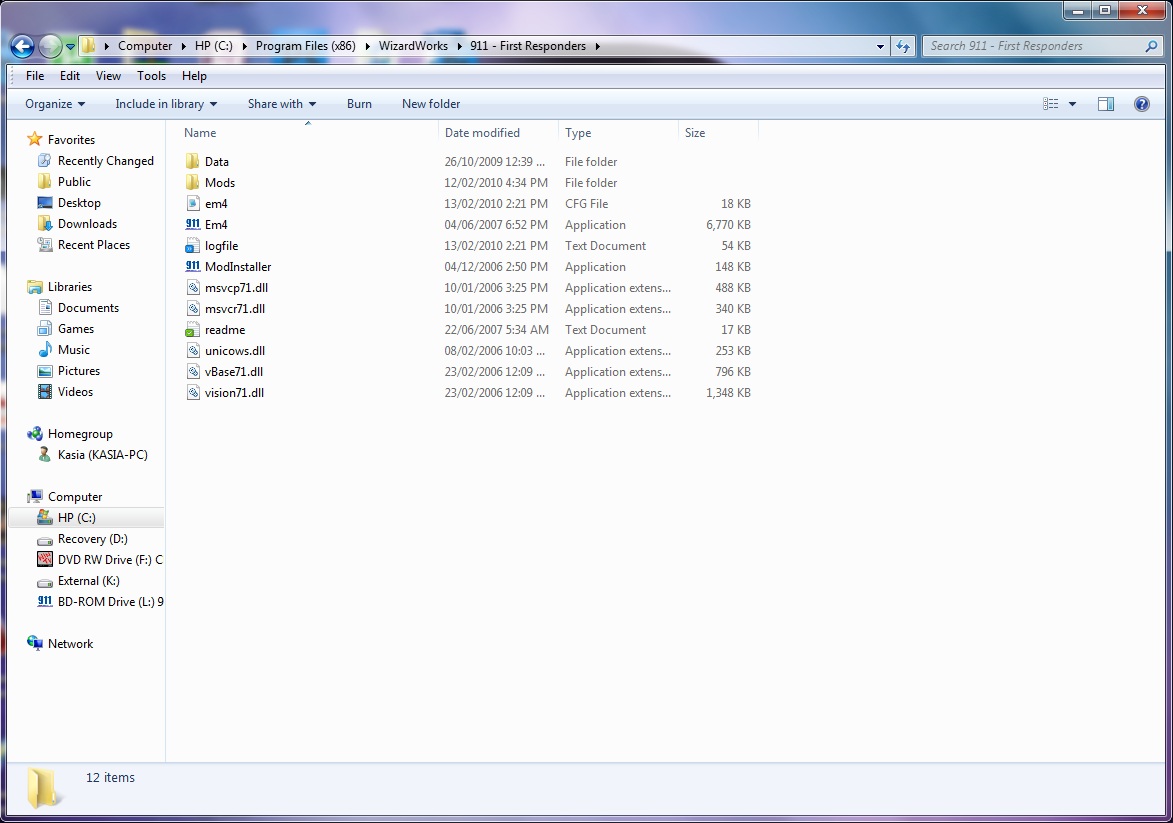The width and height of the screenshot is (1173, 823).
Task: Open the Help menu
Action: 194,76
